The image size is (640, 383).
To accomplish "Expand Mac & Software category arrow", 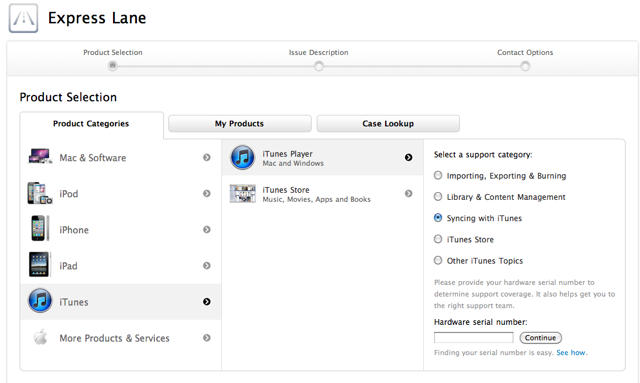I will 207,157.
